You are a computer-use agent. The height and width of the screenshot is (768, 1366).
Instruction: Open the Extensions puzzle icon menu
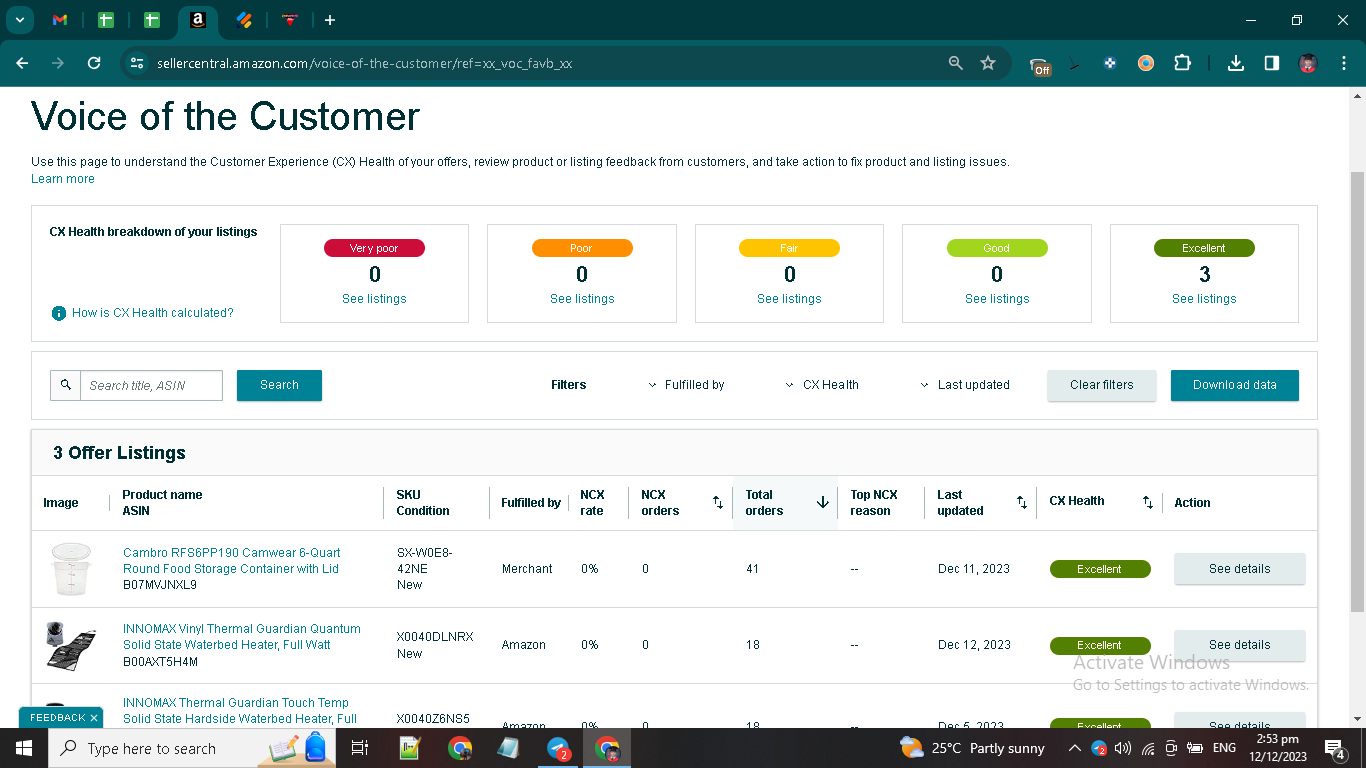[x=1182, y=63]
